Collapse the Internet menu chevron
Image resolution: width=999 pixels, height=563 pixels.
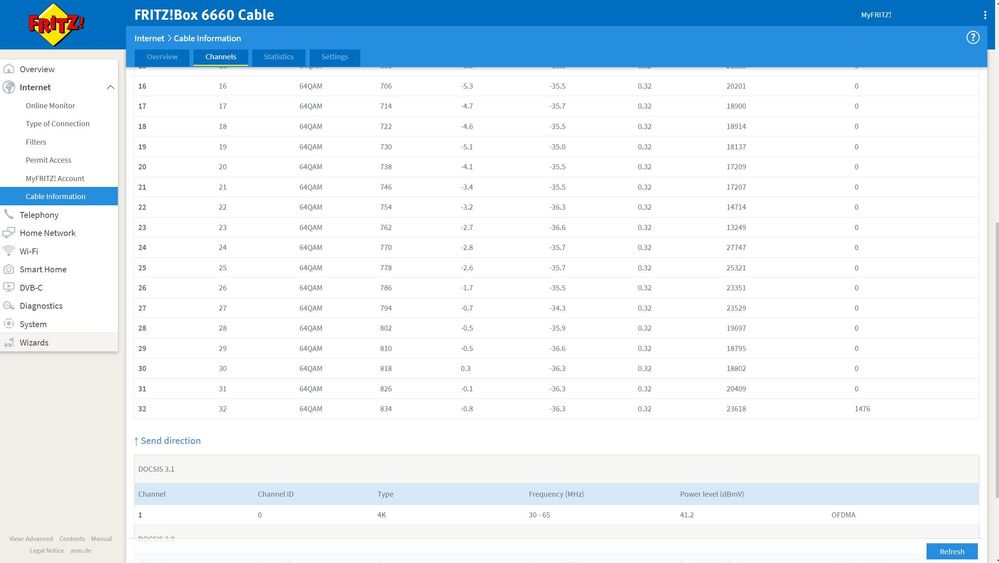110,87
